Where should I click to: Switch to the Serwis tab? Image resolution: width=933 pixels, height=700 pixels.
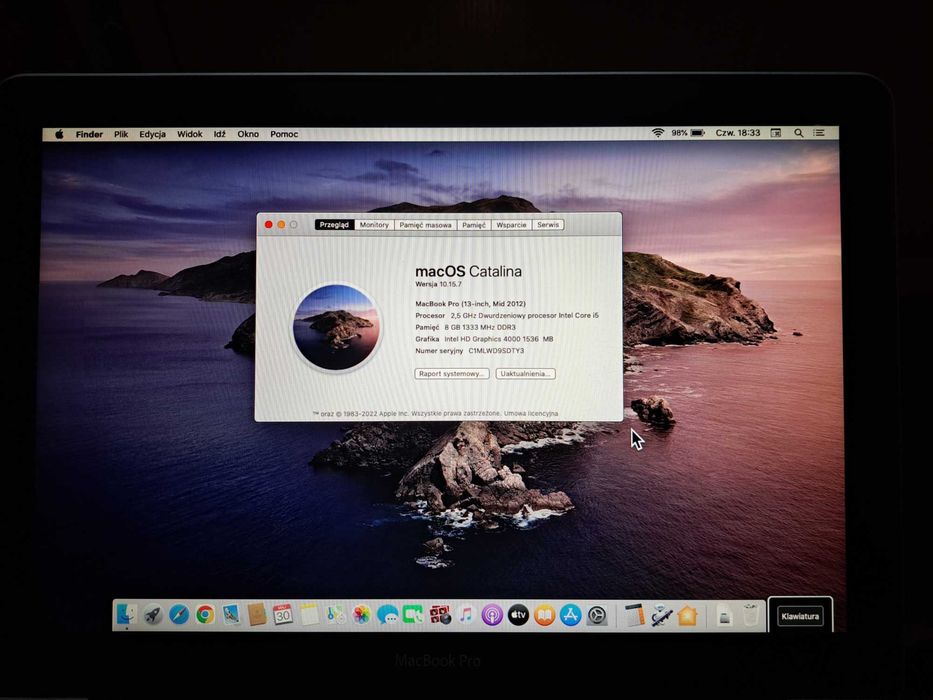point(548,225)
